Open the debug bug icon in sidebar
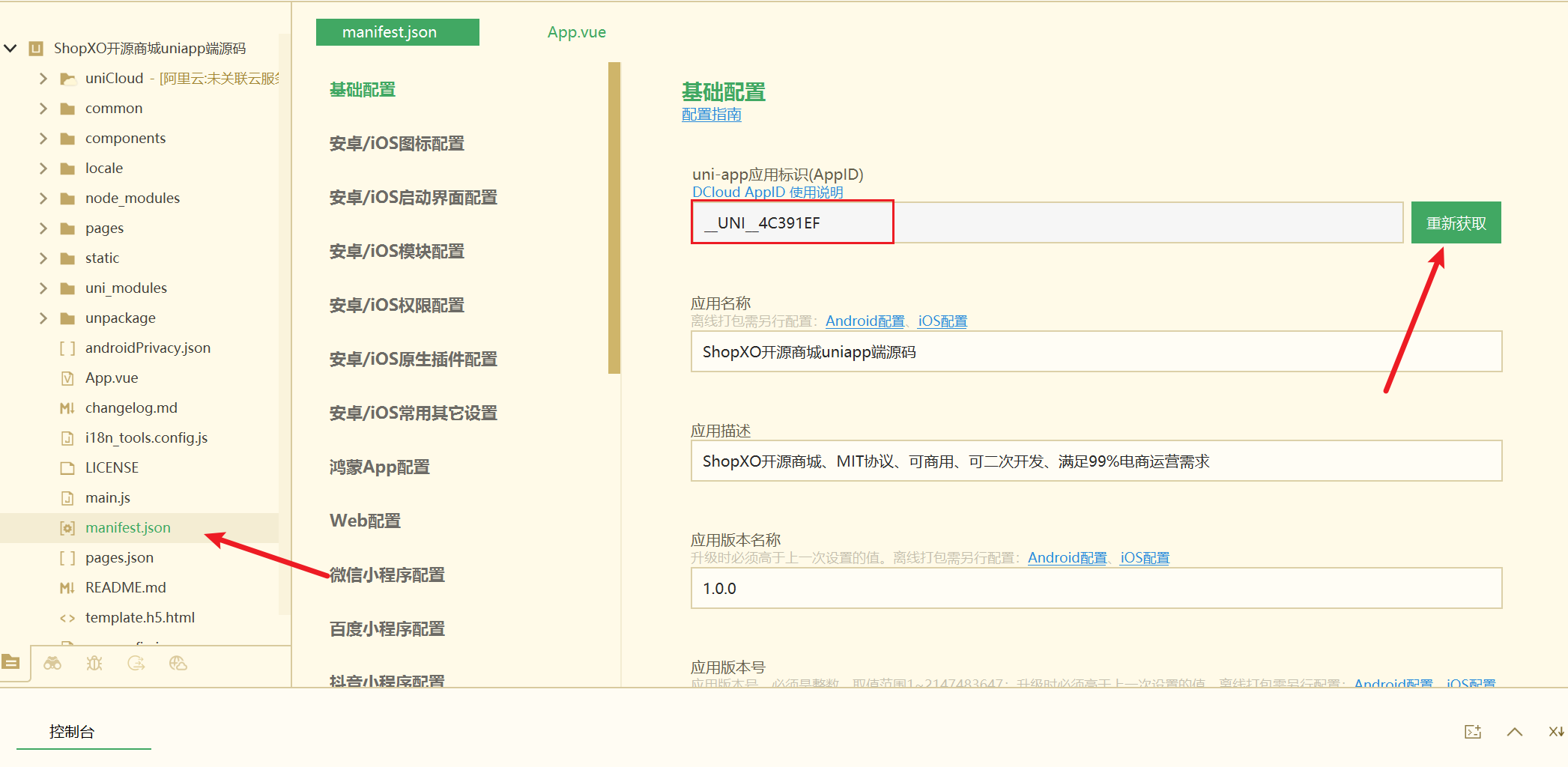This screenshot has width=1568, height=767. point(94,663)
